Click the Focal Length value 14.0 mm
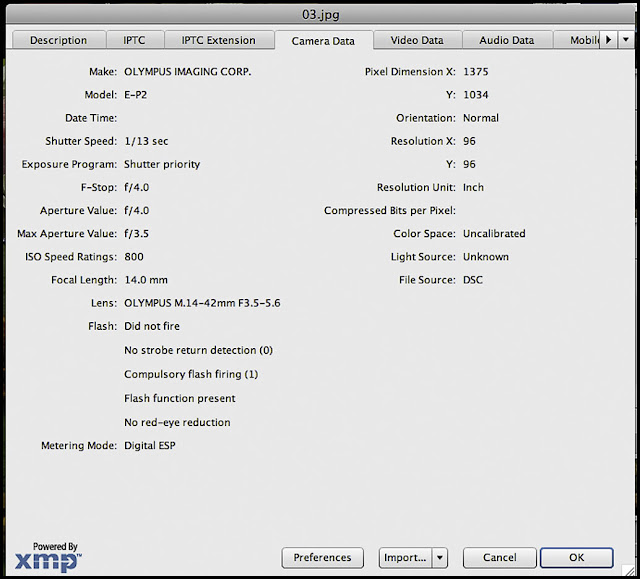Image resolution: width=640 pixels, height=579 pixels. point(146,280)
